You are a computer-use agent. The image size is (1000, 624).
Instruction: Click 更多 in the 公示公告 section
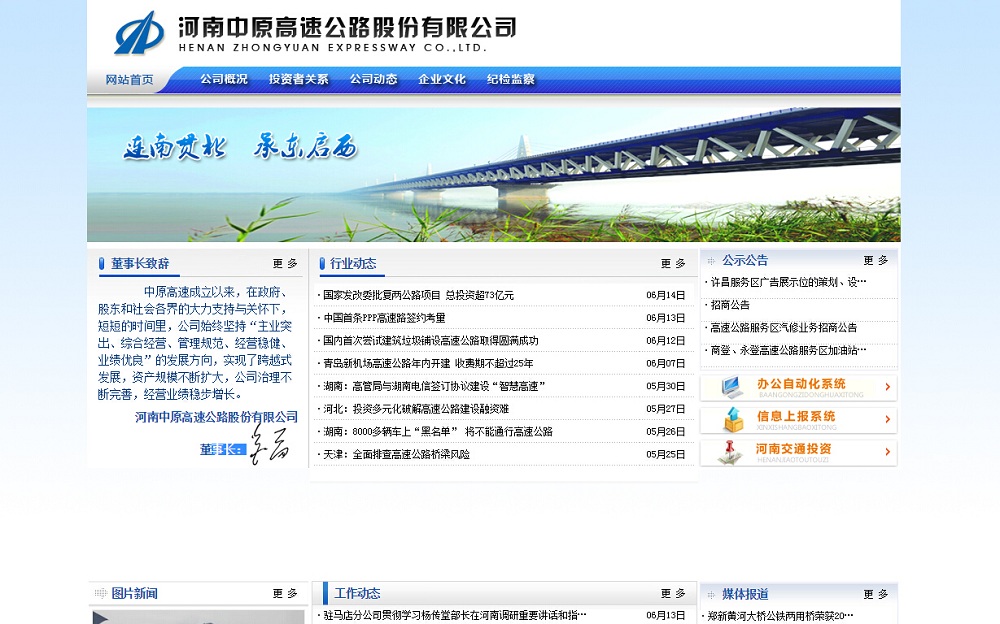876,260
